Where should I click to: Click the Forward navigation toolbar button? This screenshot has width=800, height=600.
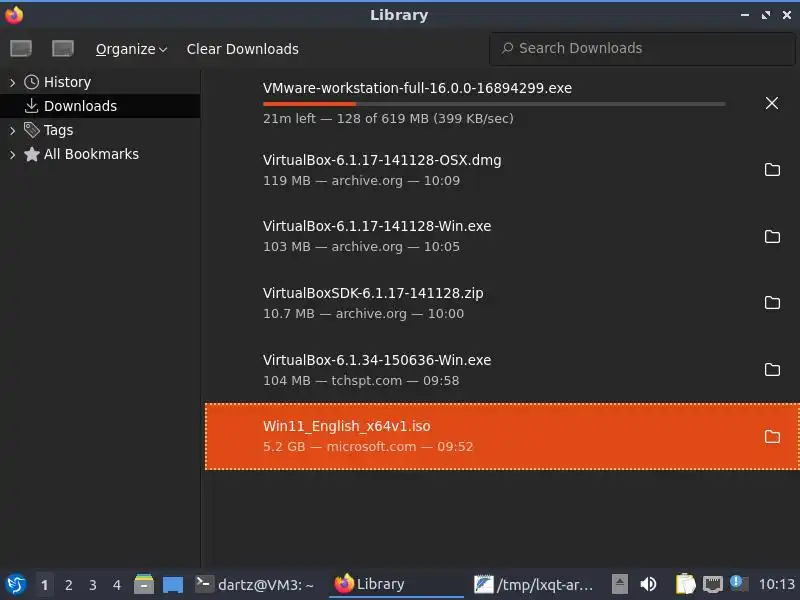click(63, 49)
